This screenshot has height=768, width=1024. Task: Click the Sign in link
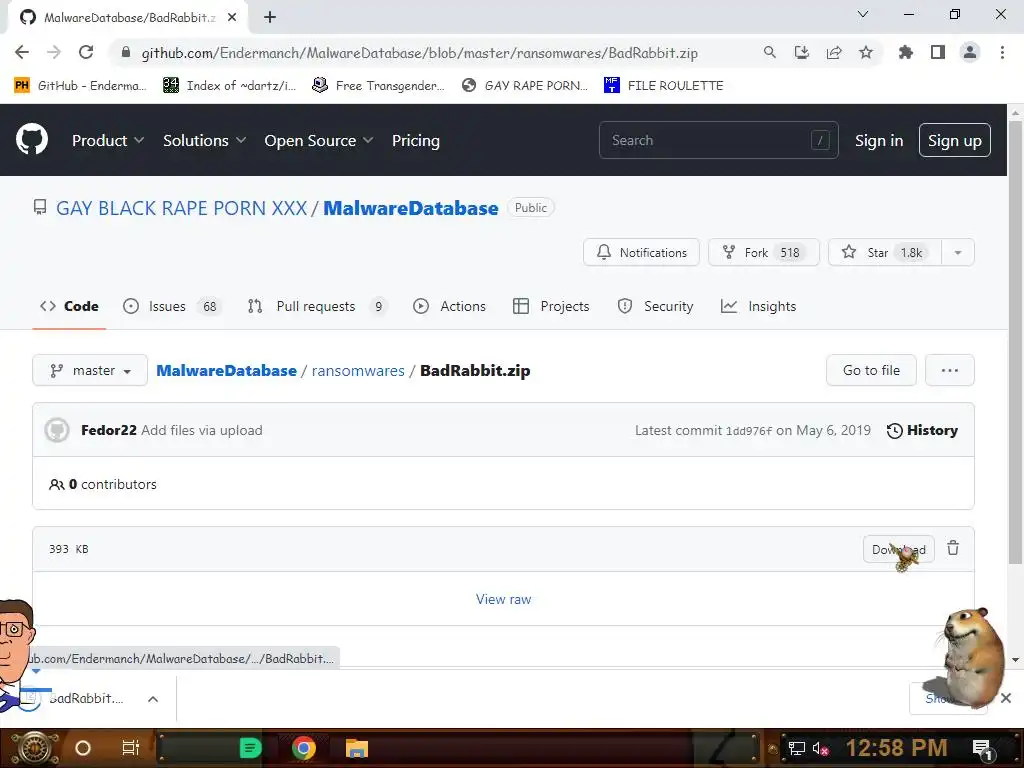pyautogui.click(x=879, y=140)
